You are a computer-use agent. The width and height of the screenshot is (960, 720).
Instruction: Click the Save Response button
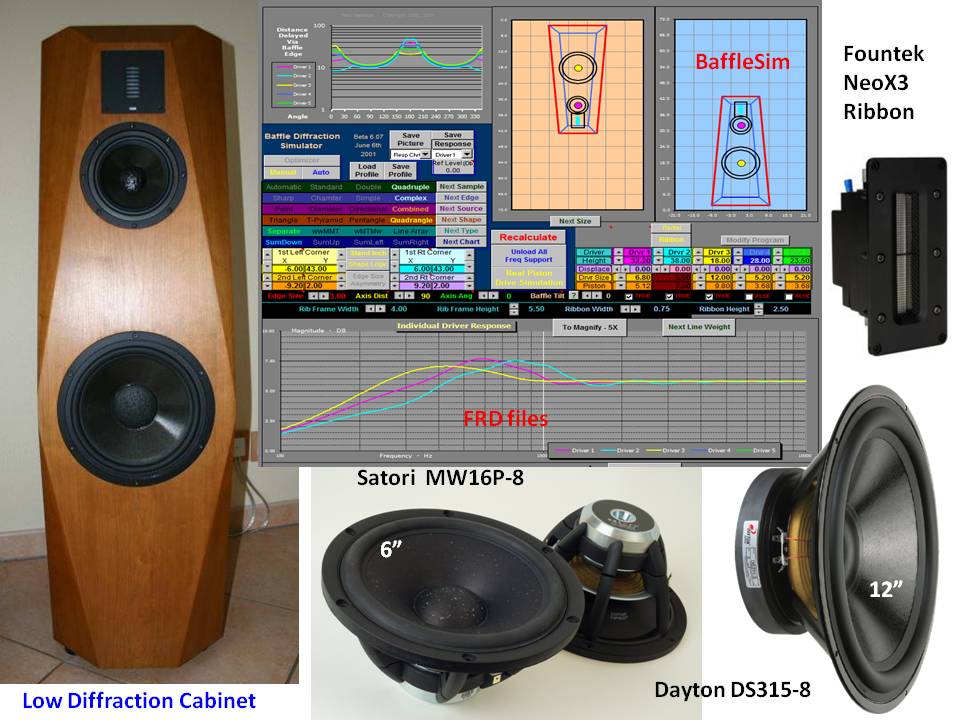click(452, 140)
